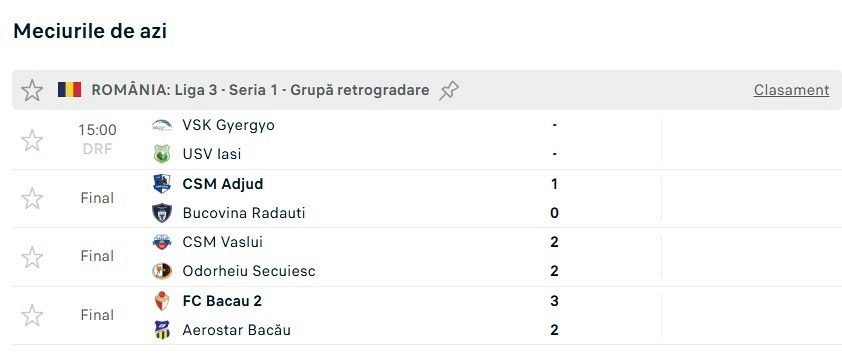Image resolution: width=842 pixels, height=360 pixels.
Task: Open the FC Bacau 2 team name
Action: 222,301
